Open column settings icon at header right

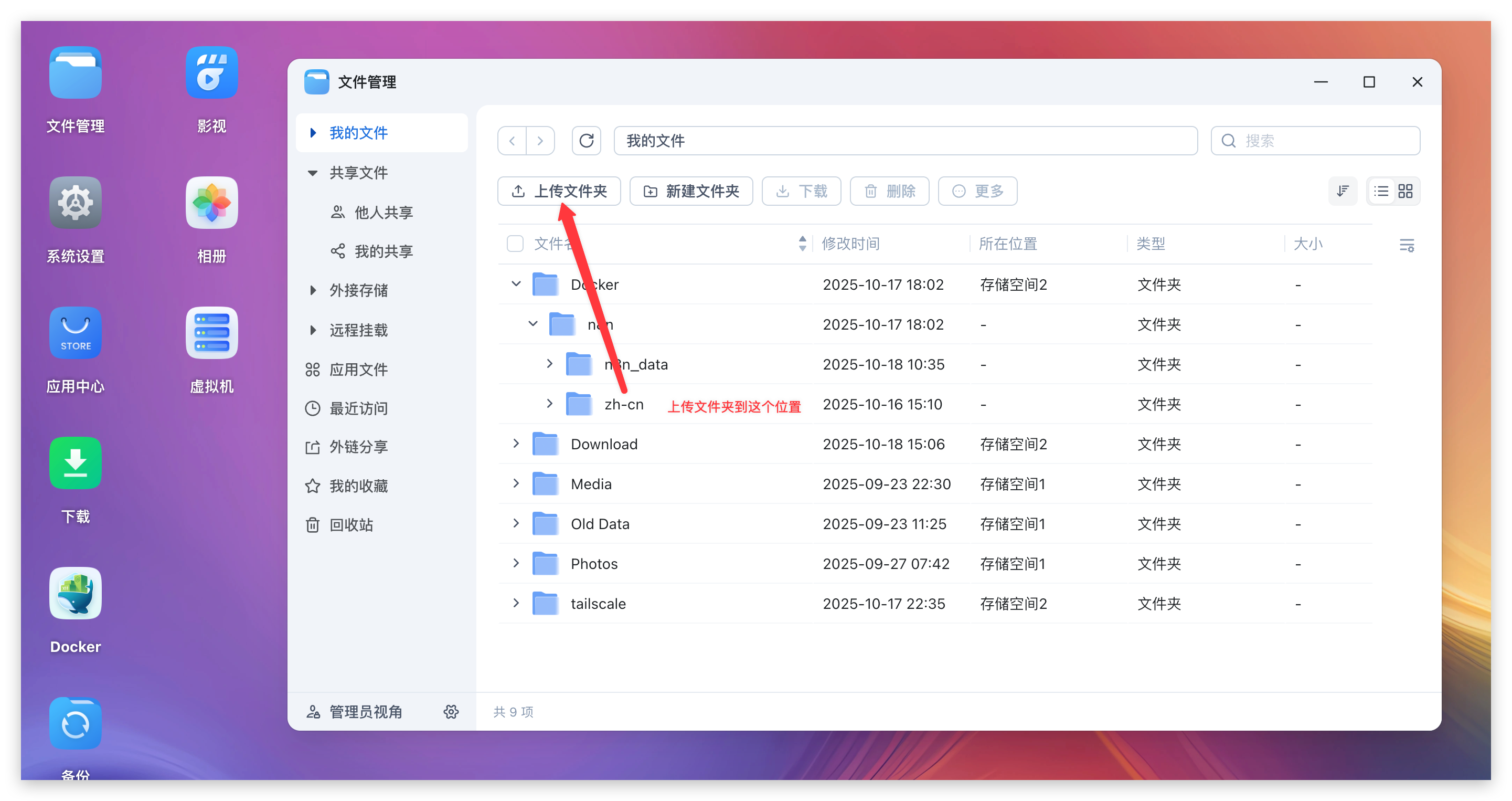point(1407,245)
